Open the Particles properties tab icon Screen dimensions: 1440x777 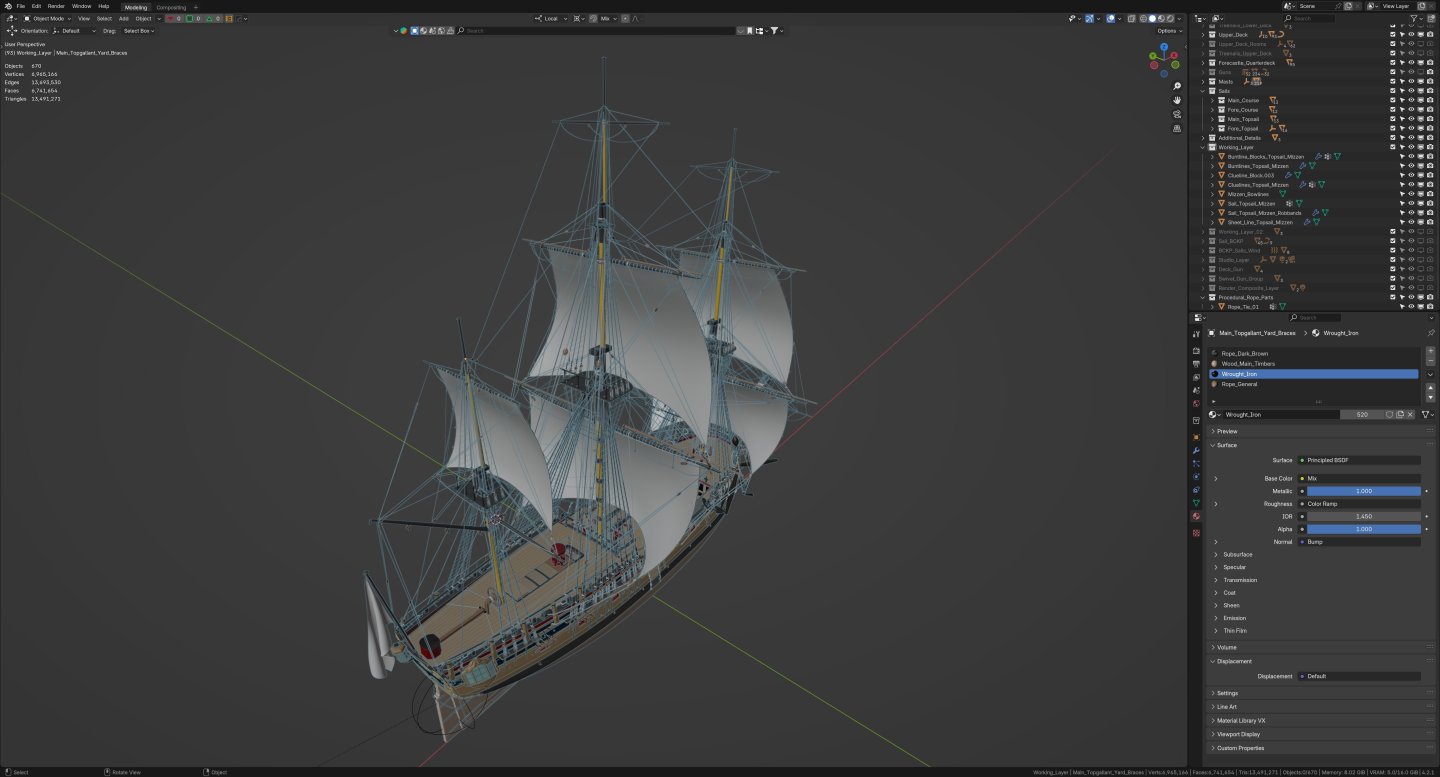coord(1196,464)
